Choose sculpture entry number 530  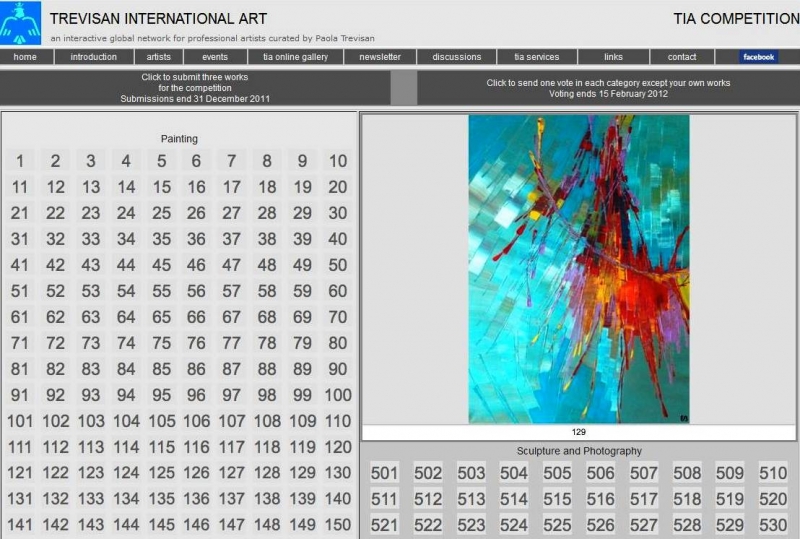point(772,526)
